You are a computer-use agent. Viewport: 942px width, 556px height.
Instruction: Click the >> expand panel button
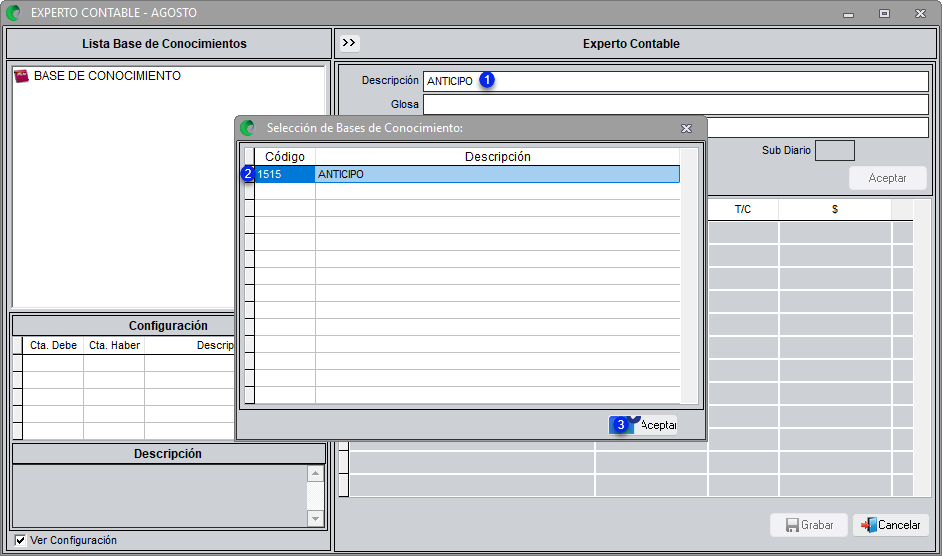click(349, 43)
